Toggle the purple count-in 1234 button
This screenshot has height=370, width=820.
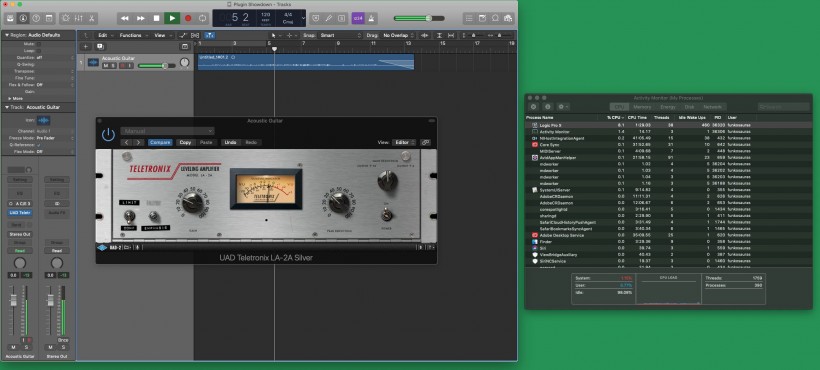[358, 18]
